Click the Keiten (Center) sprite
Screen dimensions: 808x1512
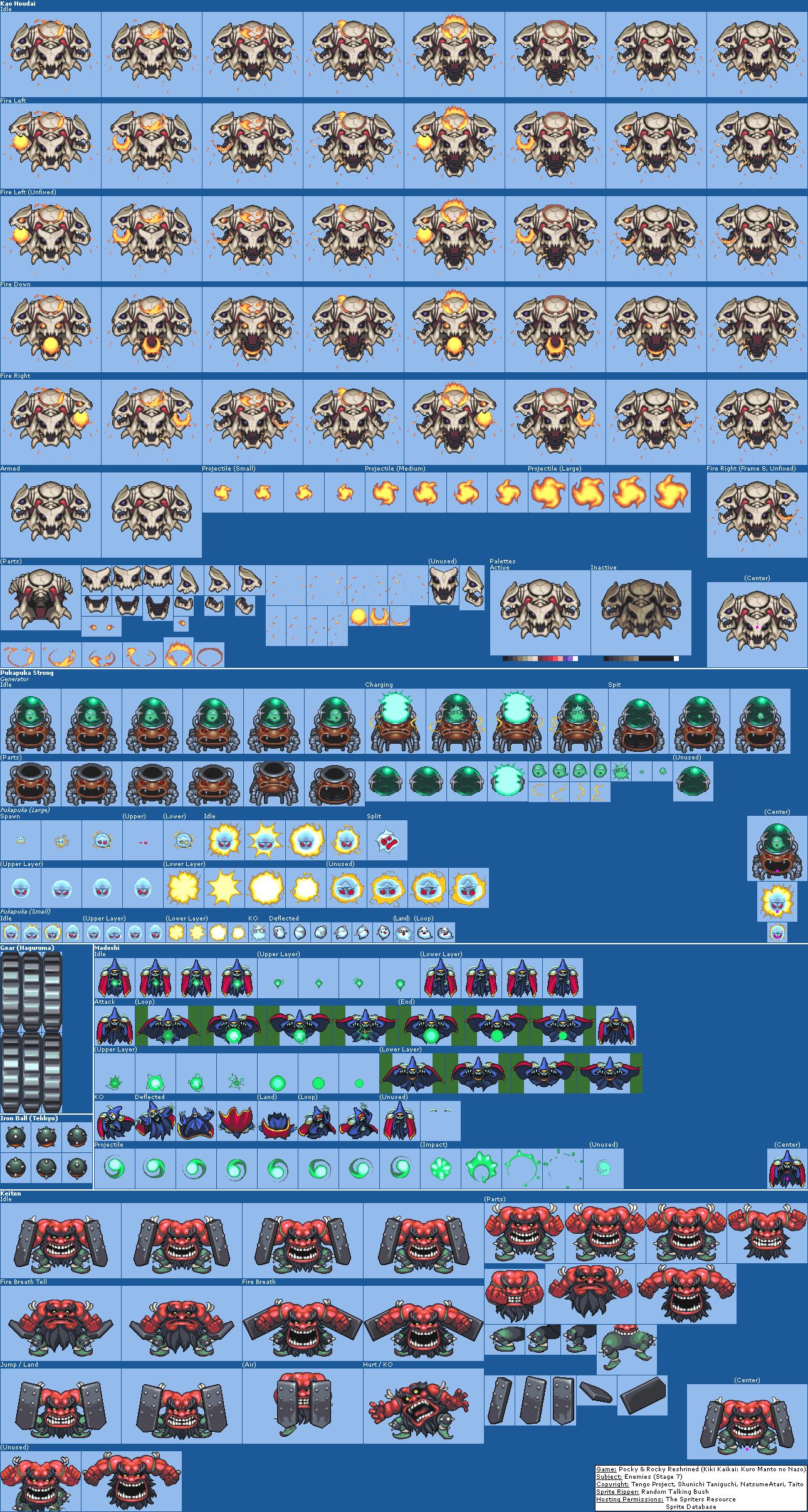[747, 1421]
